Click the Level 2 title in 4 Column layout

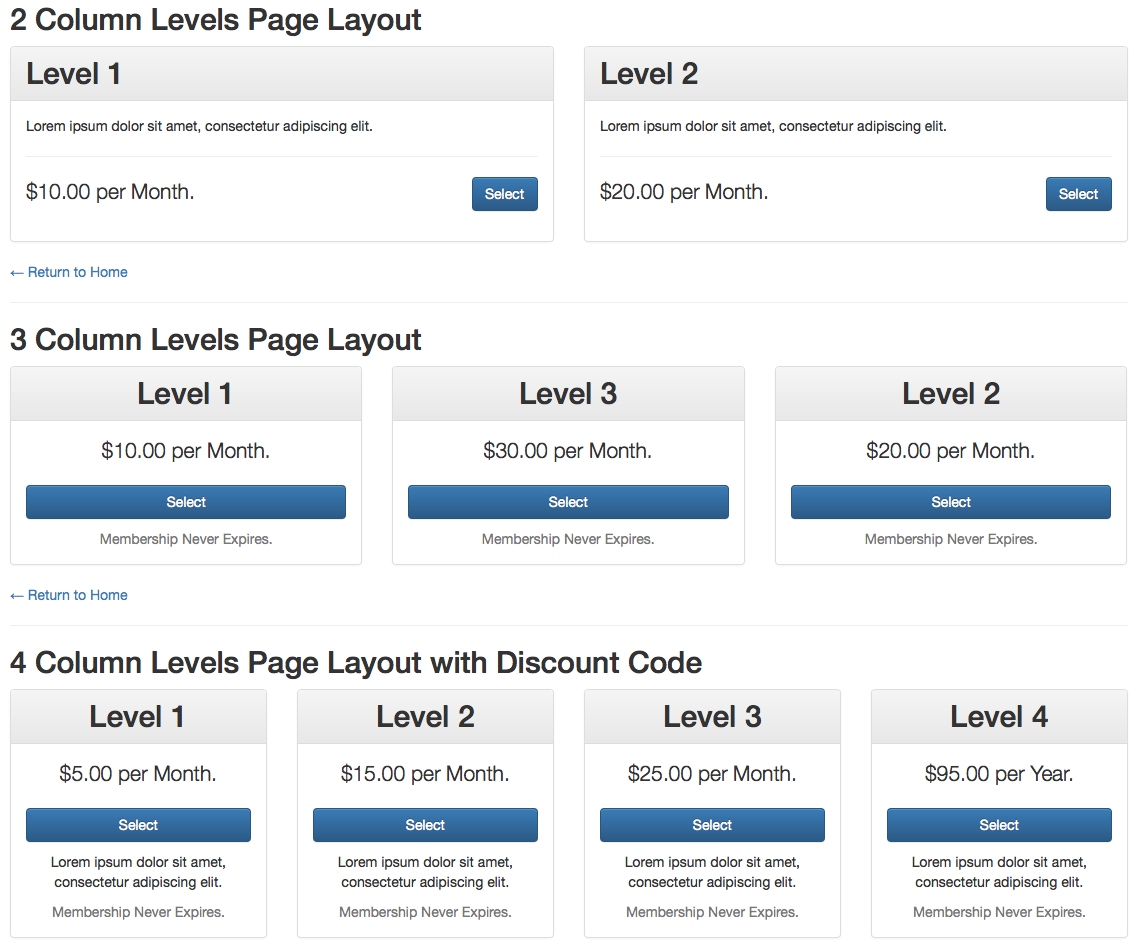click(x=425, y=717)
